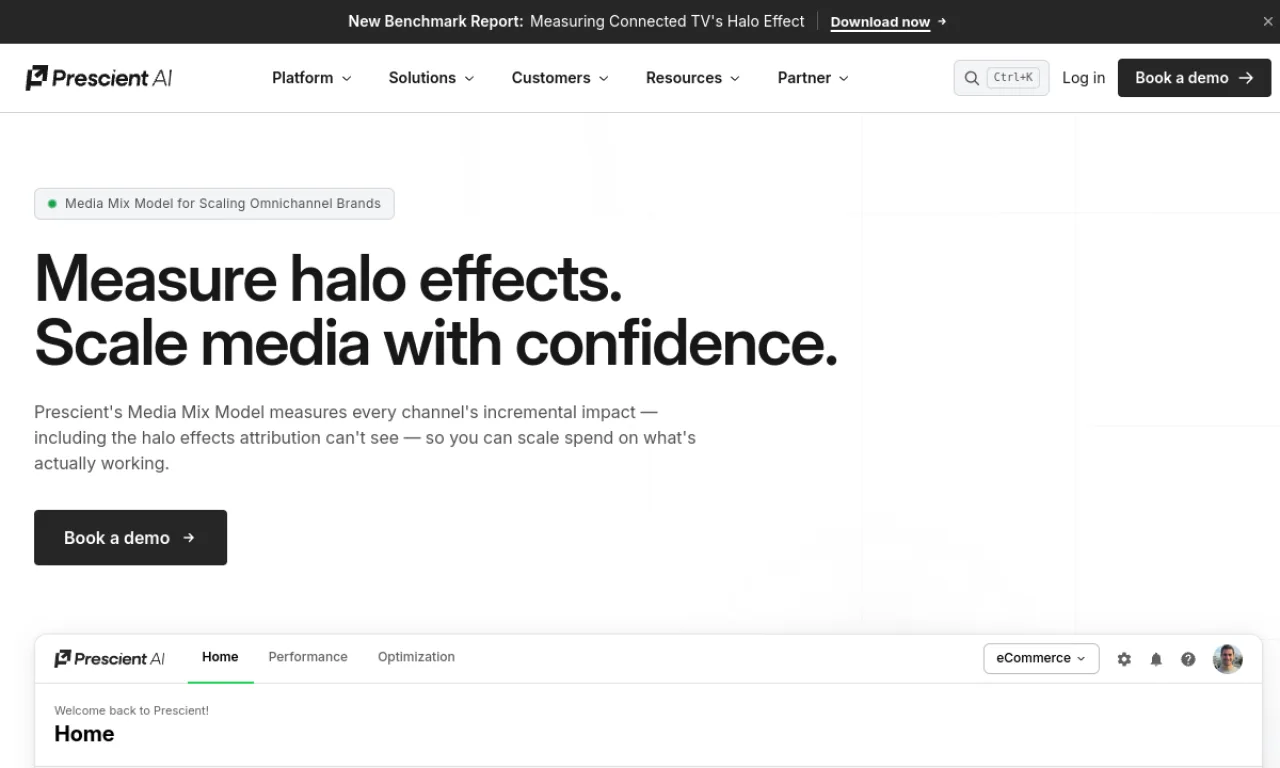Open the user avatar in dashboard preview
This screenshot has width=1280, height=768.
tap(1228, 658)
